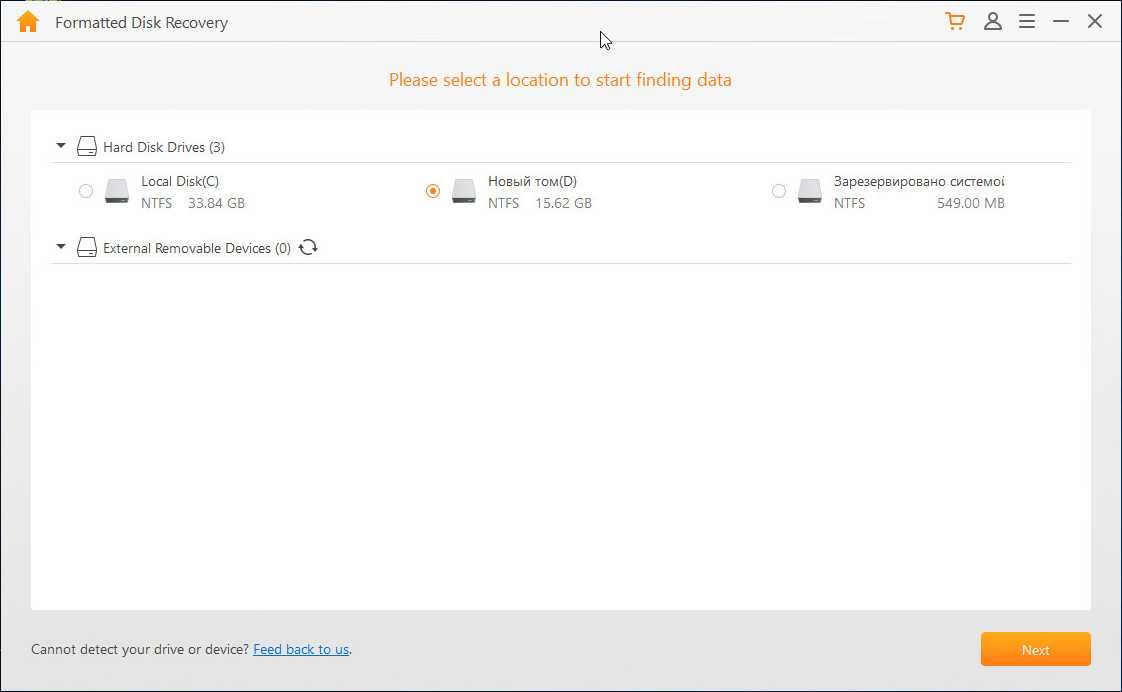Screen dimensions: 1122x692
Task: Select the Новый том(D) radio button
Action: [433, 191]
